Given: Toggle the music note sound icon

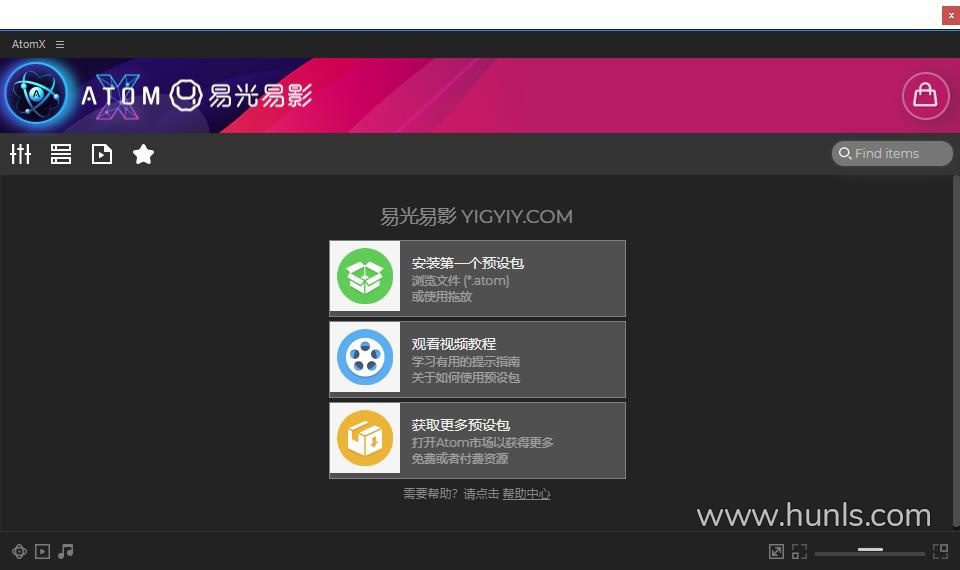Looking at the screenshot, I should coord(66,552).
